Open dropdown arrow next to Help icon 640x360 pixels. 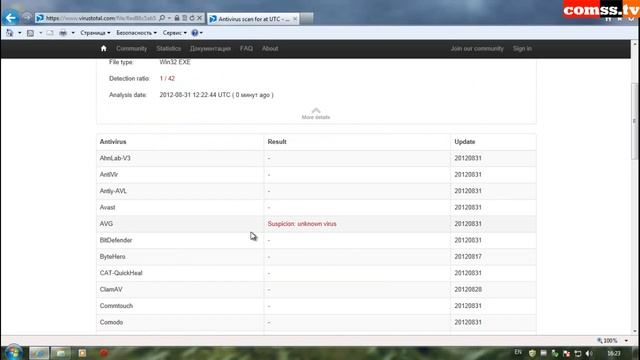coord(201,33)
